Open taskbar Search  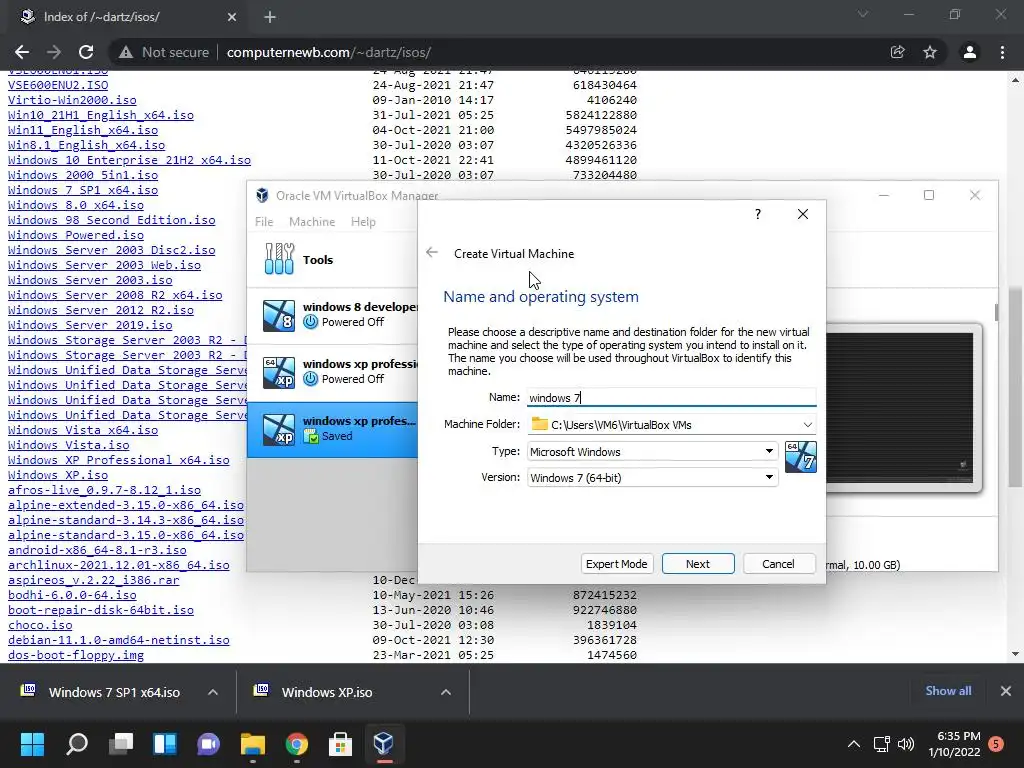[x=77, y=744]
